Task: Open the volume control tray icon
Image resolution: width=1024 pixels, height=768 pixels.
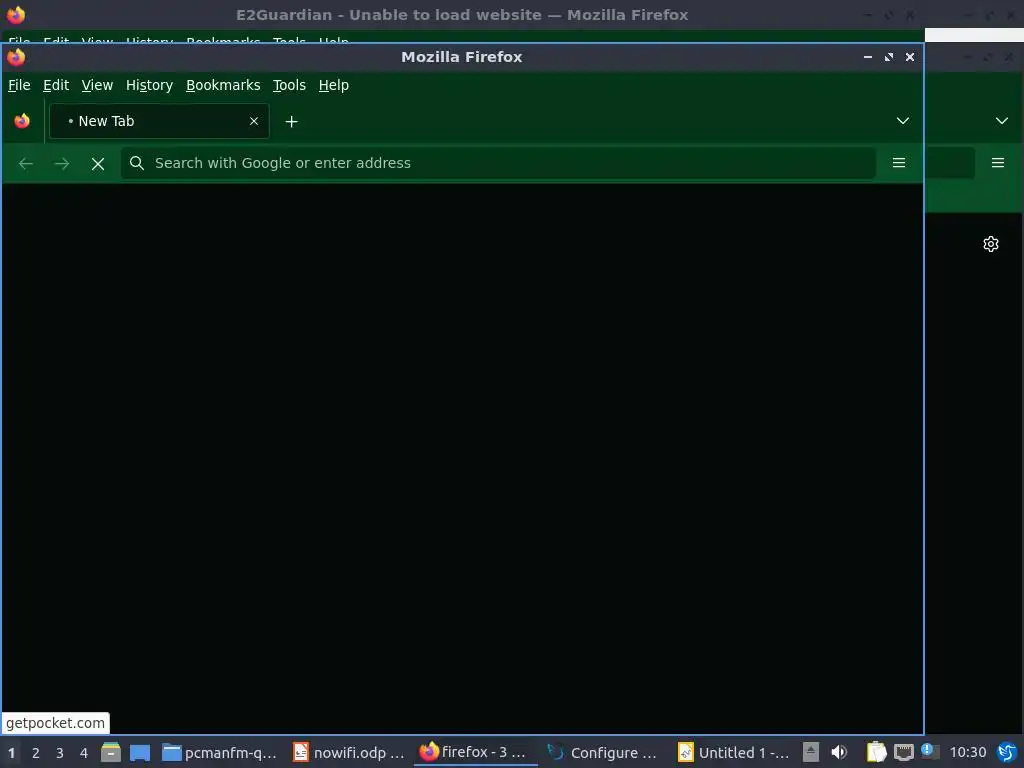Action: (x=839, y=752)
